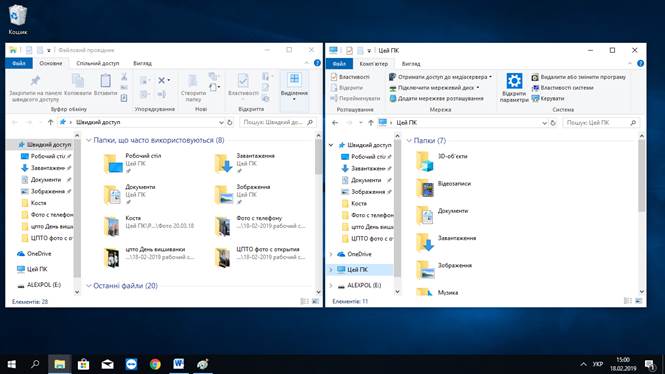Collapse the Папки, що часто використовуються group

tap(89, 140)
